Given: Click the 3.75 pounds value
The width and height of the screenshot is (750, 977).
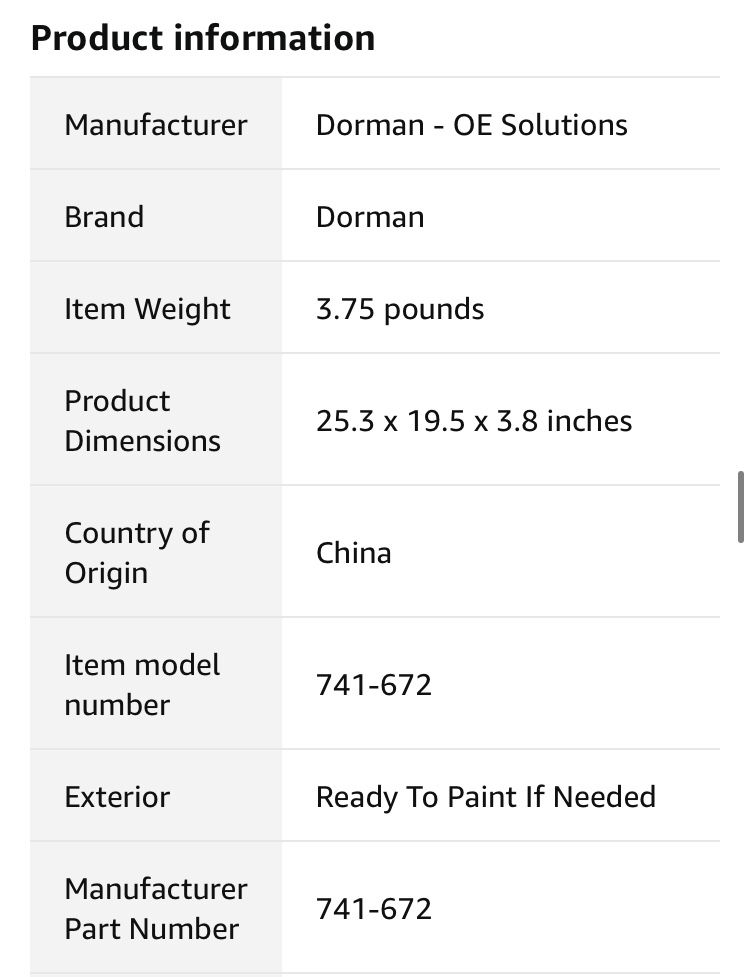Looking at the screenshot, I should click(x=400, y=309).
